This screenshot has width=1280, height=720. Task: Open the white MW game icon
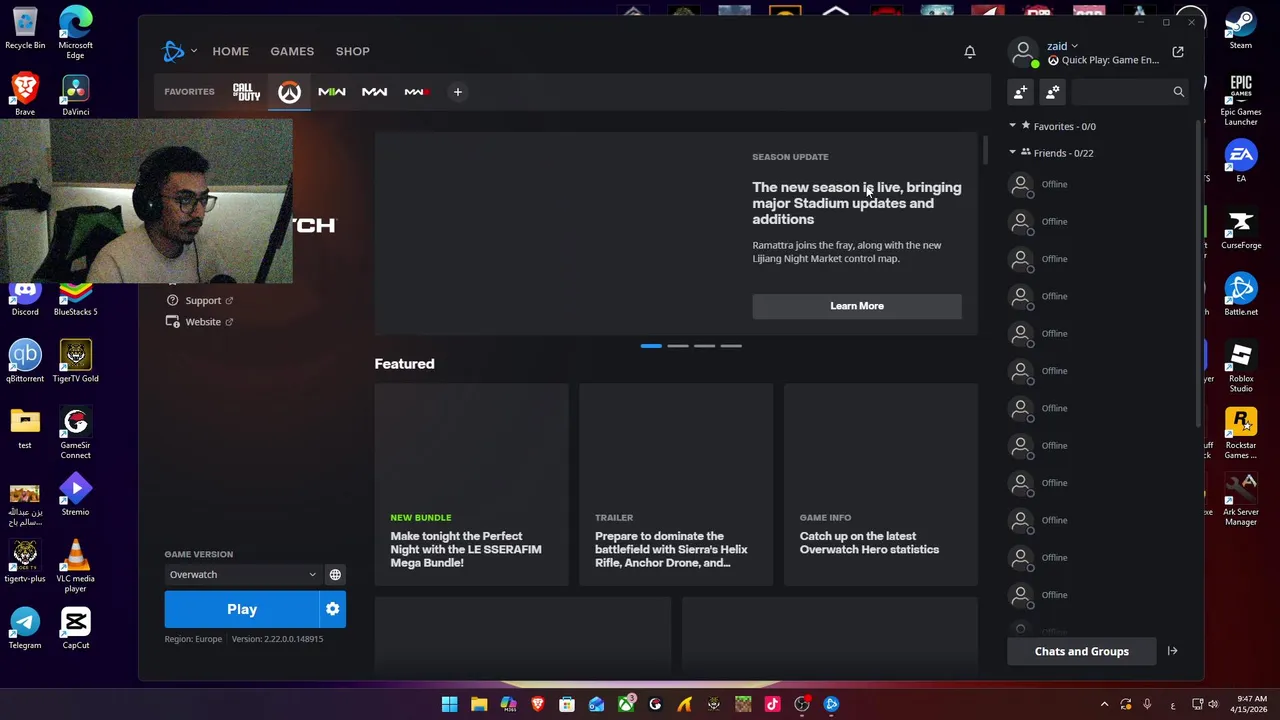[374, 92]
